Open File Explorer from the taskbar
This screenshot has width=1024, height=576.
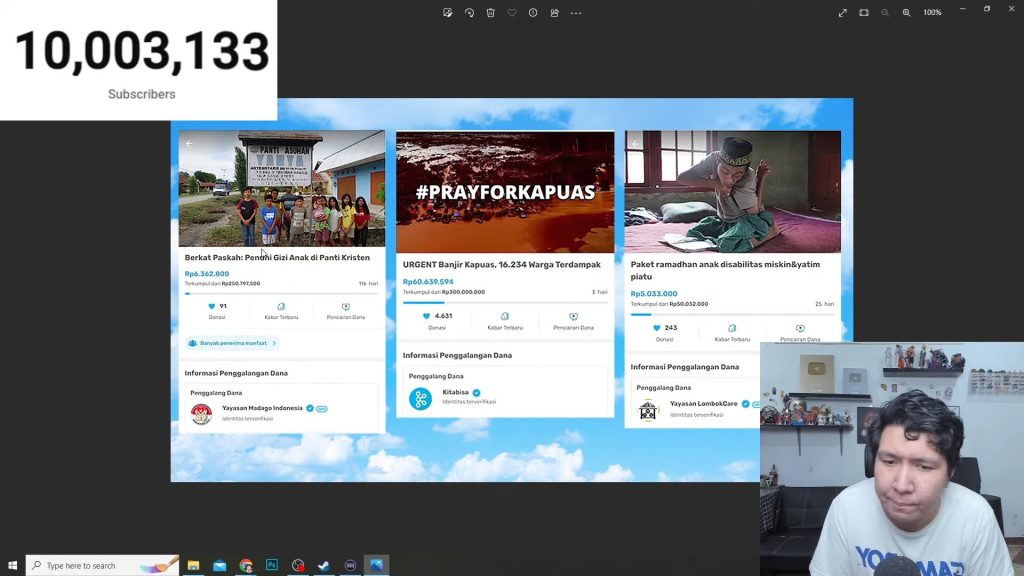[193, 565]
